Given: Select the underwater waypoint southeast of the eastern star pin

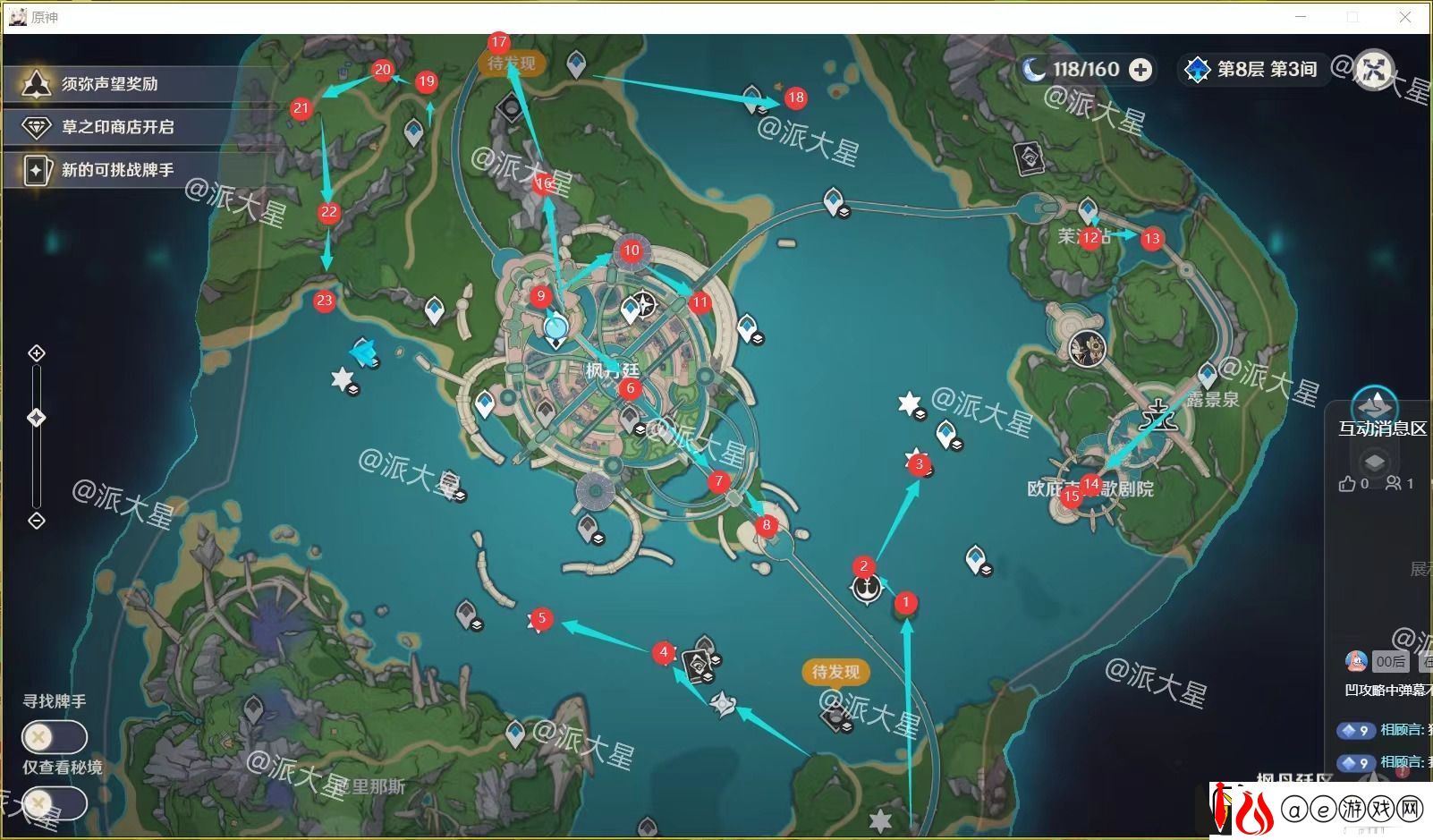Looking at the screenshot, I should (946, 436).
